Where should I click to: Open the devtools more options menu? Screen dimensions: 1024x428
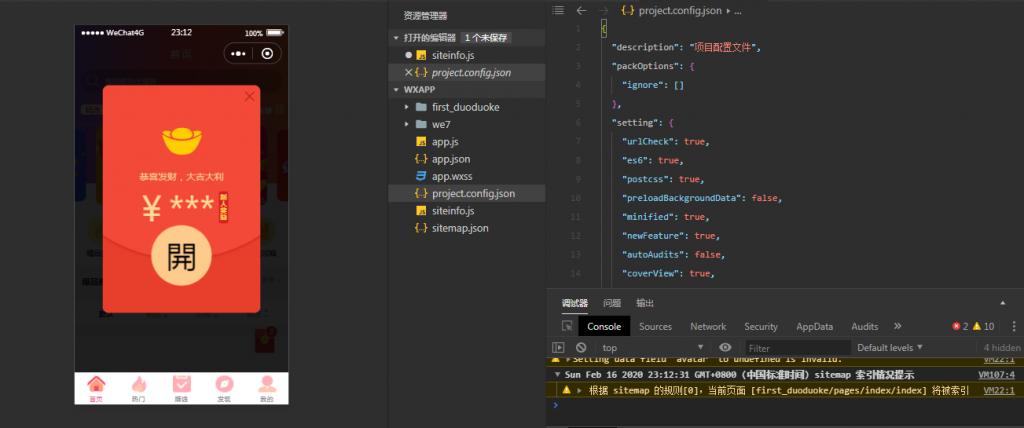[x=1014, y=326]
